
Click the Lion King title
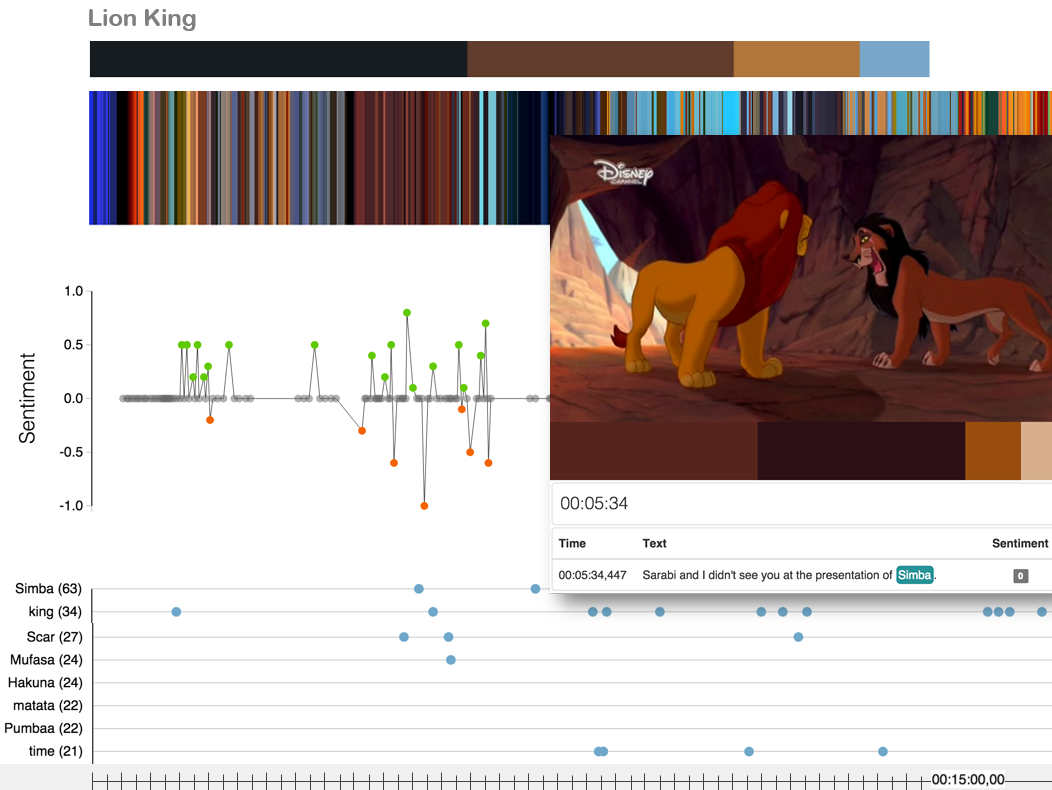coord(142,18)
